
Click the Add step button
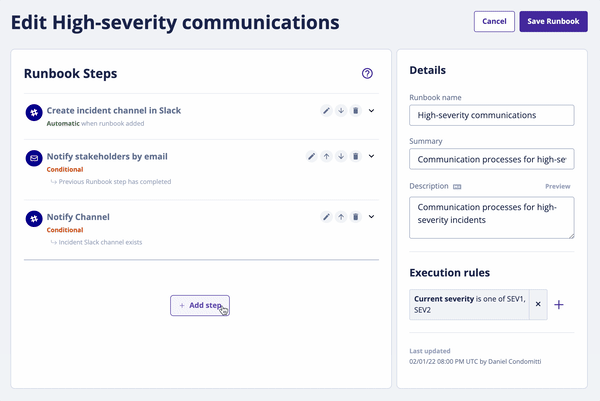point(200,305)
